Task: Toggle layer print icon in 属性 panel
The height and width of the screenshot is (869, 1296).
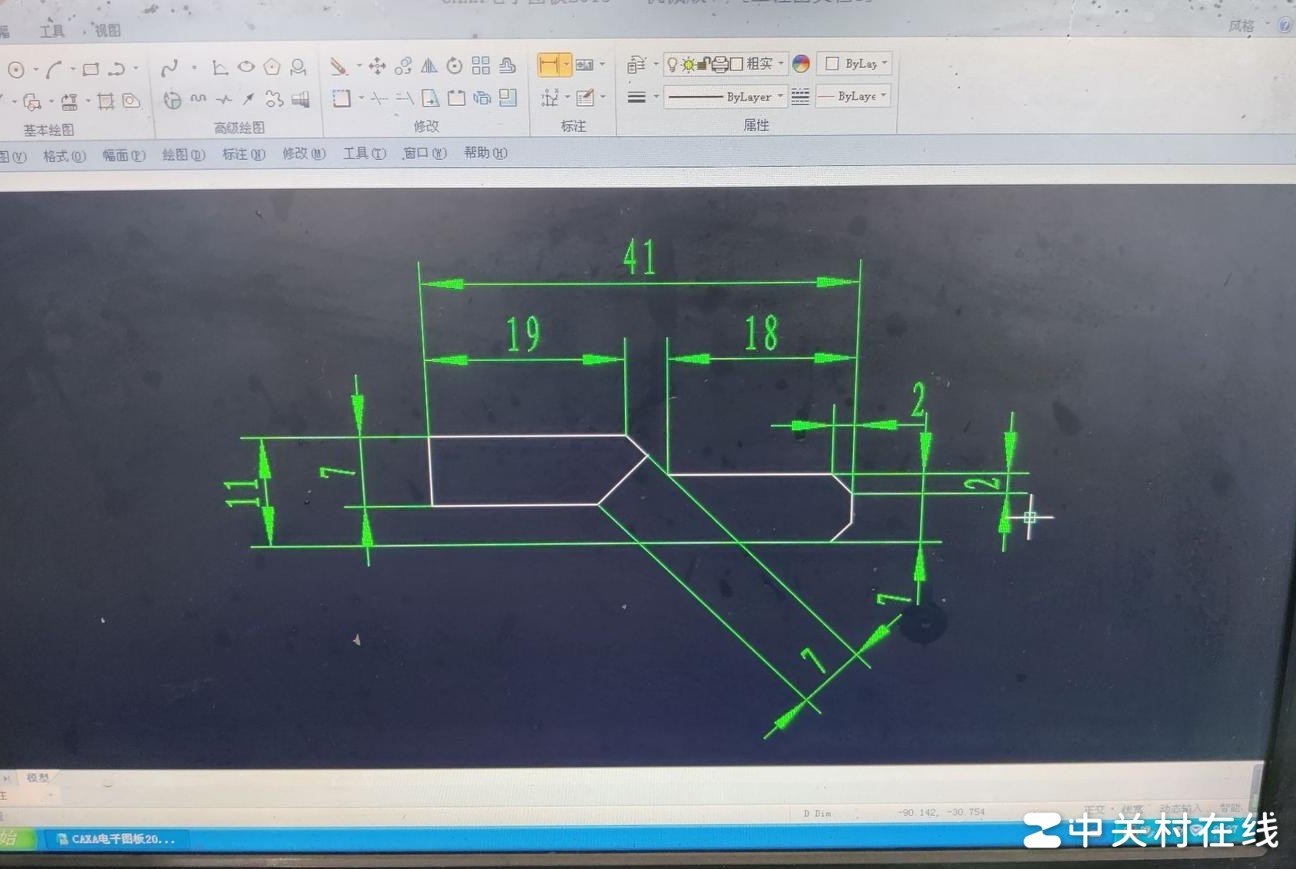Action: 720,66
